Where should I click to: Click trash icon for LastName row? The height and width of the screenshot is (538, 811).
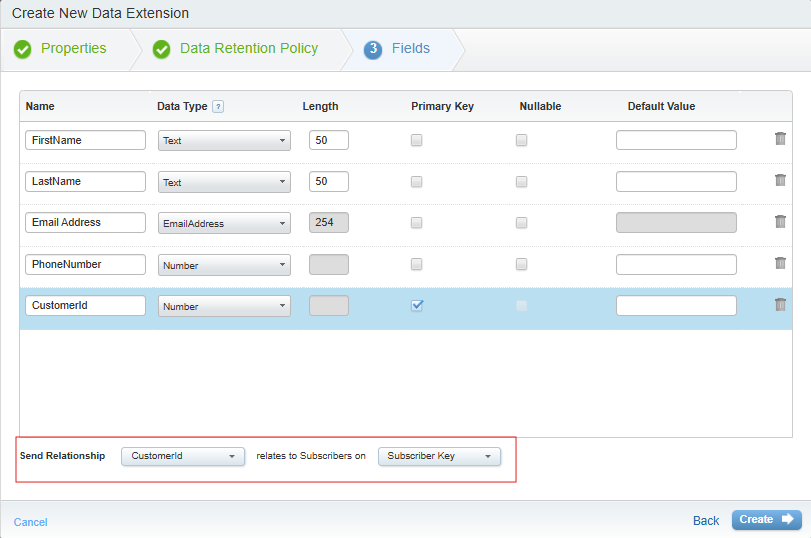[780, 180]
